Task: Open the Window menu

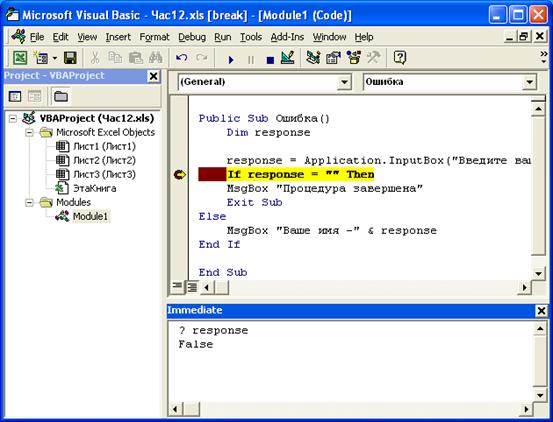Action: (329, 37)
